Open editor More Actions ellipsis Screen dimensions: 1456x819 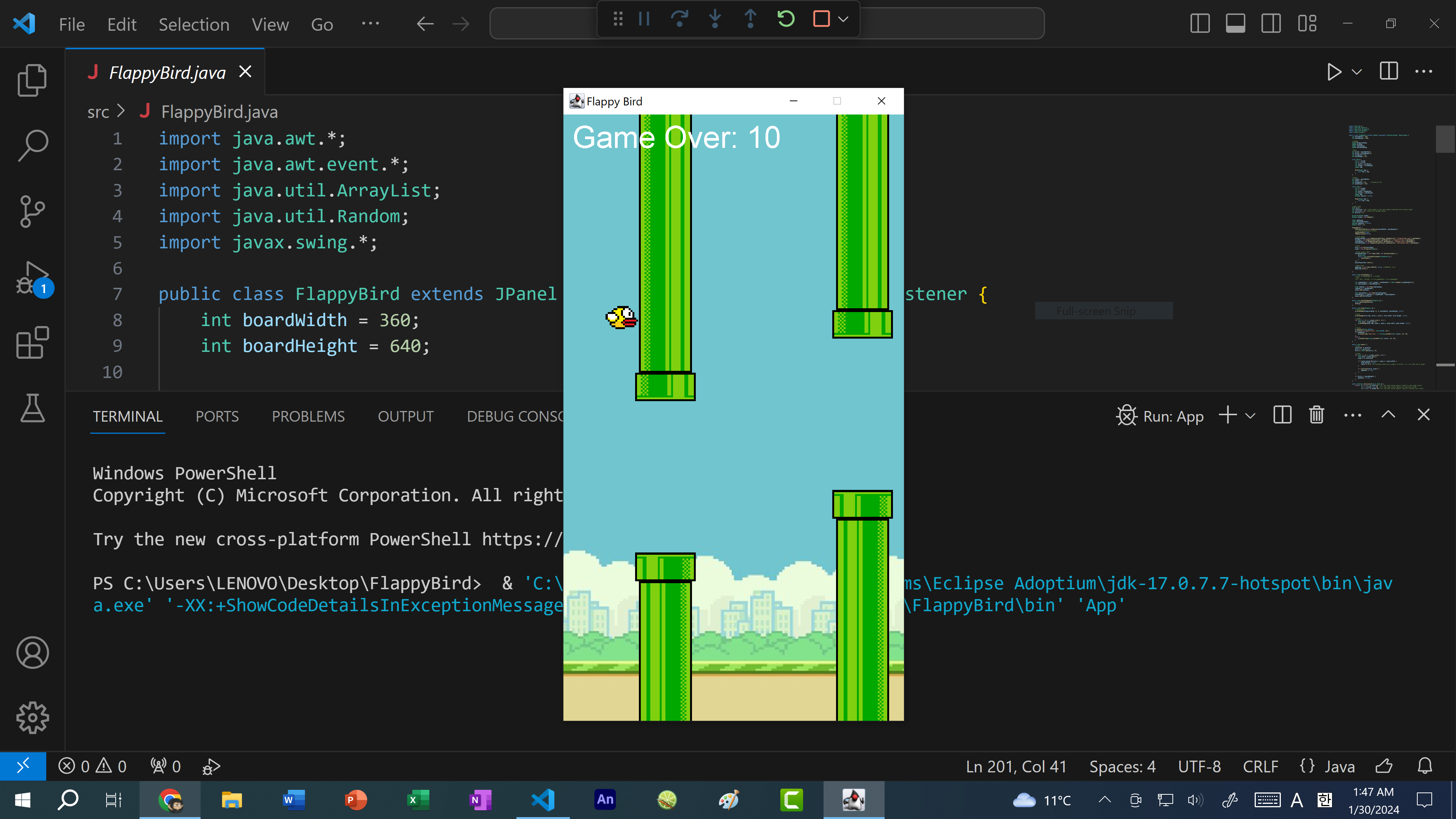coord(1423,72)
